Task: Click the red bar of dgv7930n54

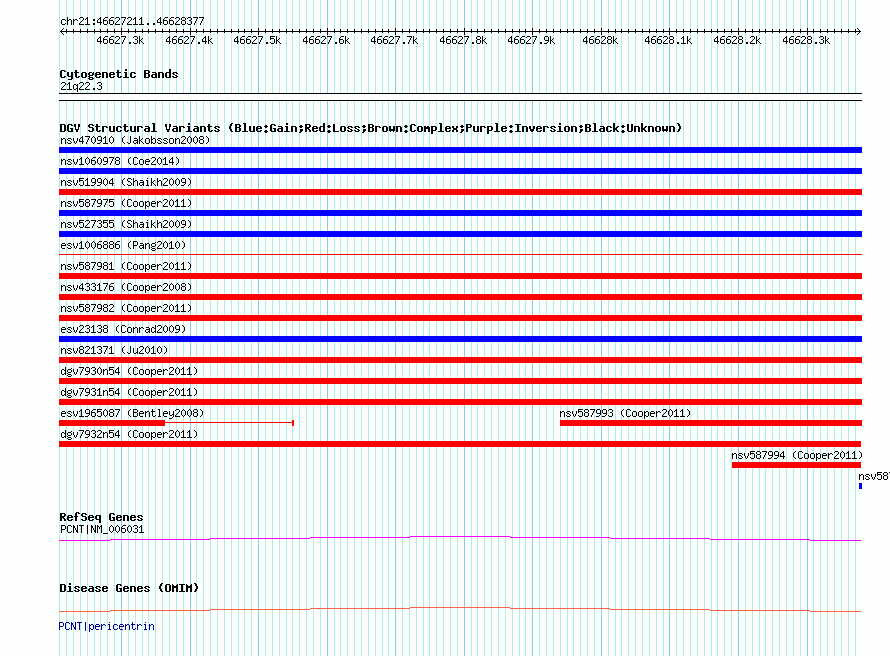Action: coord(460,381)
